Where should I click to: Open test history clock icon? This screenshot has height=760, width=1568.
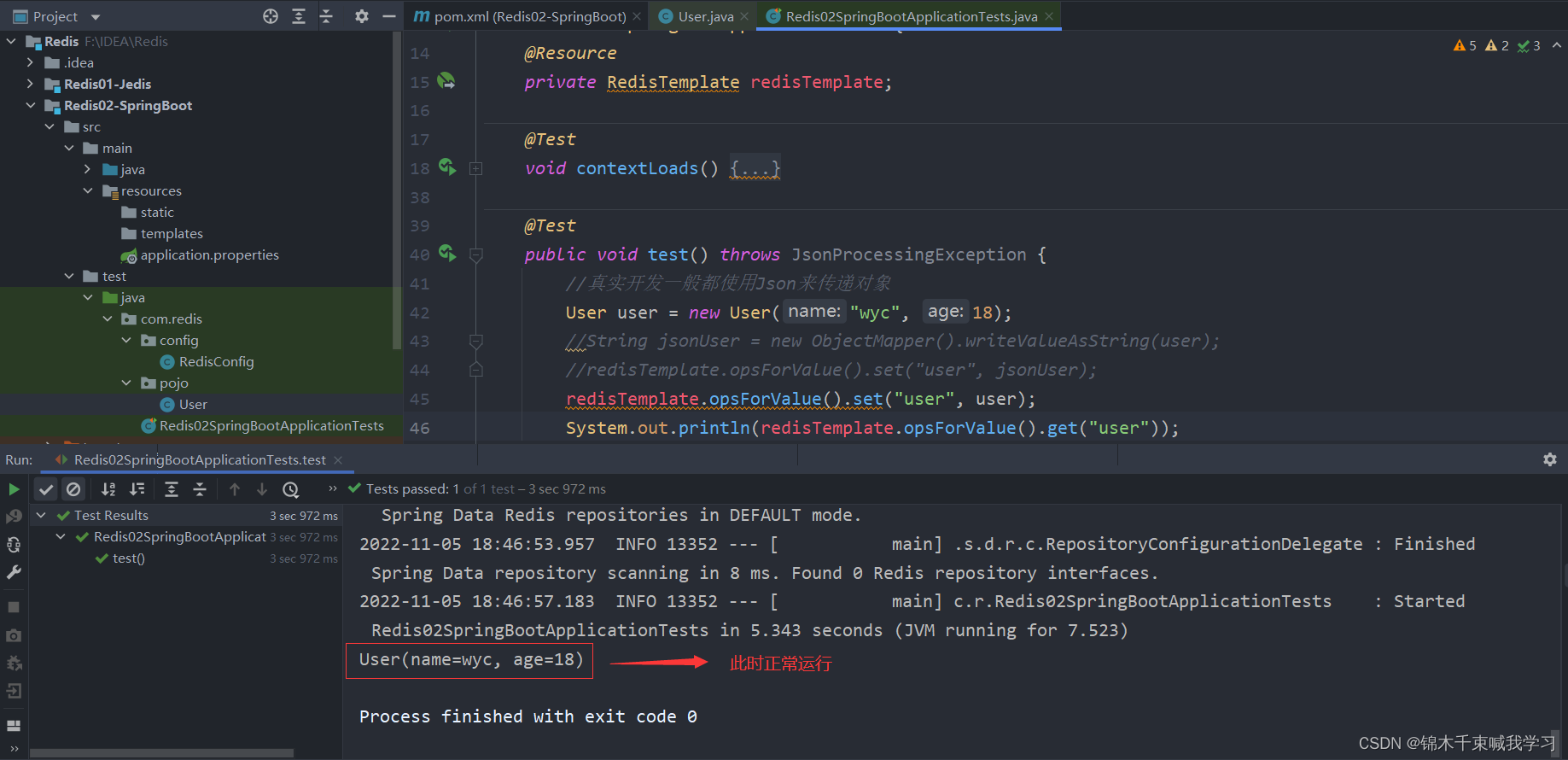point(291,489)
